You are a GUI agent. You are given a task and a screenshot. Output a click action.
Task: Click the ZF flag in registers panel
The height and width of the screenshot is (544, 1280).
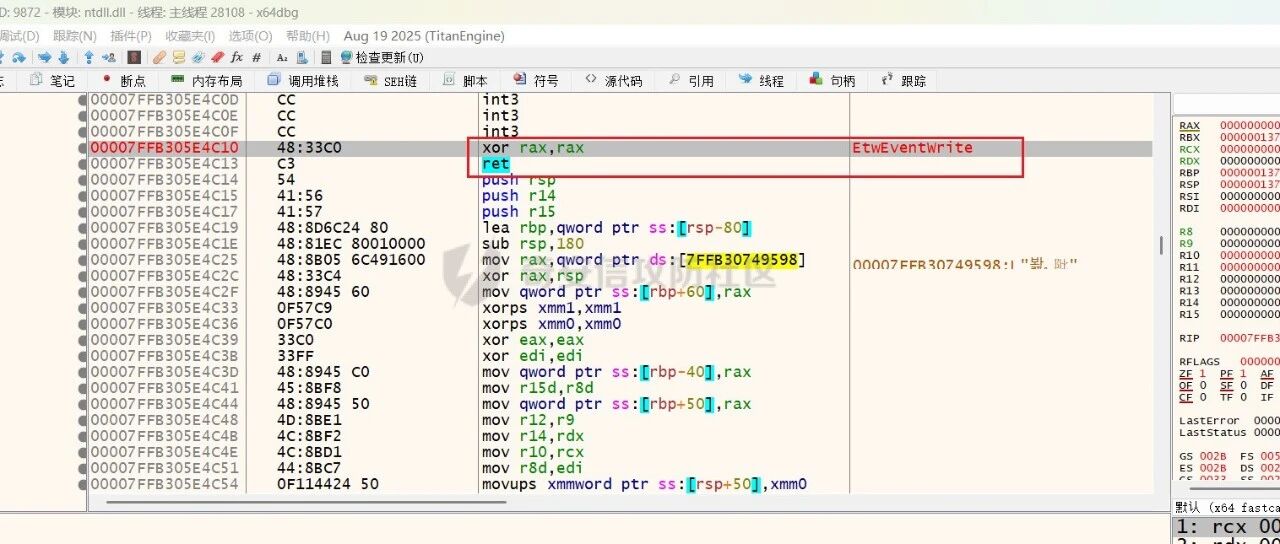[x=1185, y=373]
